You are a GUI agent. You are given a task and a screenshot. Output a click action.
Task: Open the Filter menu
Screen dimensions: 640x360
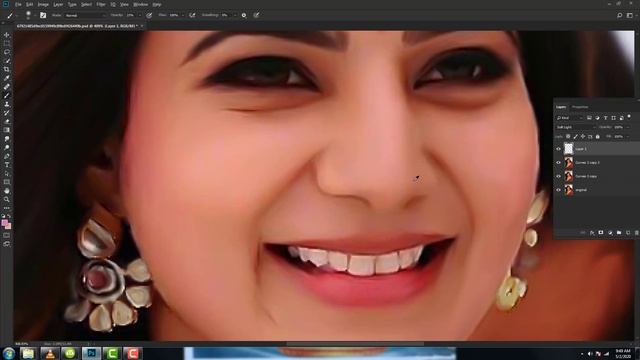click(101, 4)
